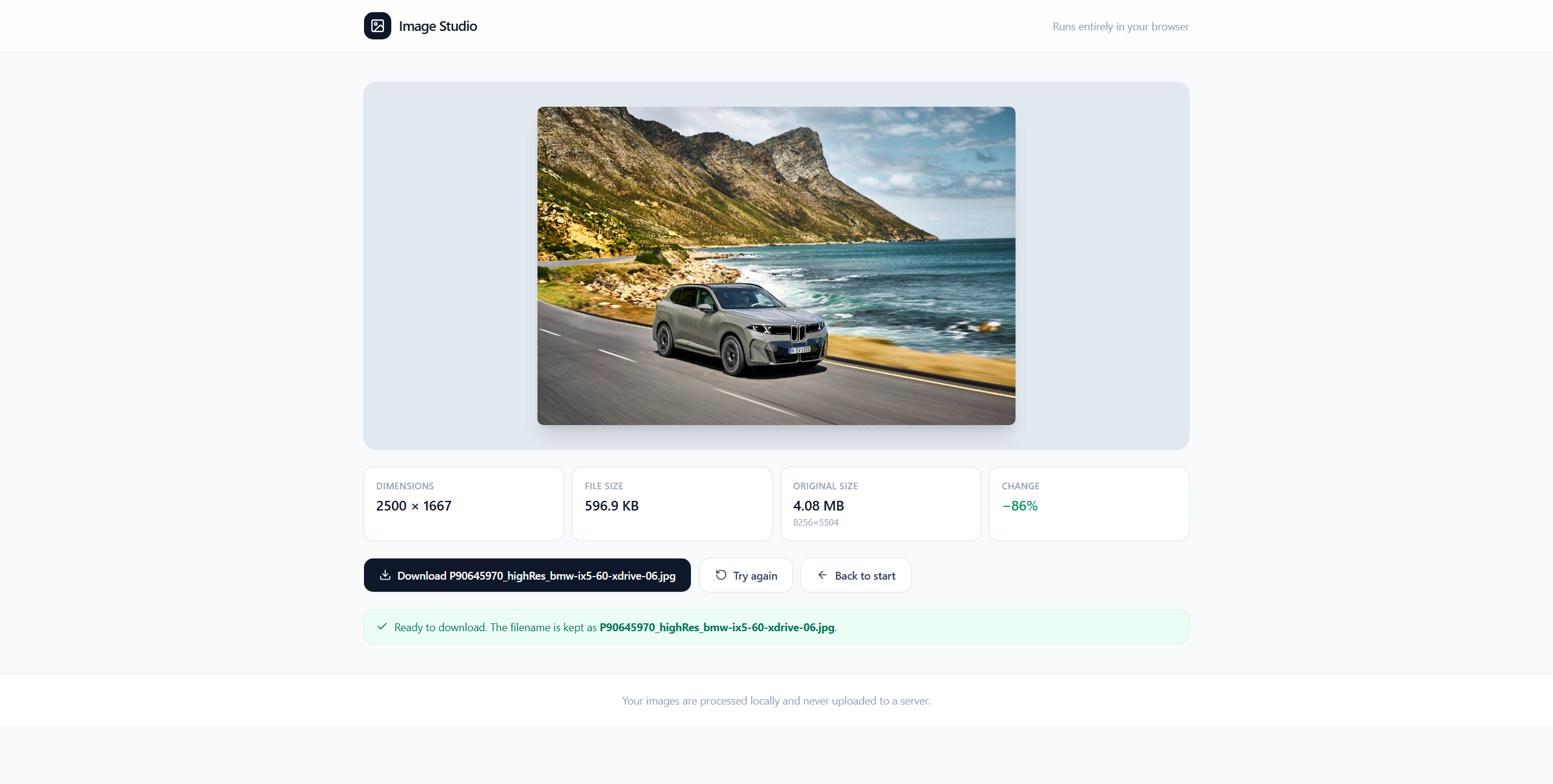Image resolution: width=1553 pixels, height=784 pixels.
Task: Click the green checkmark icon in status banner
Action: coord(382,626)
